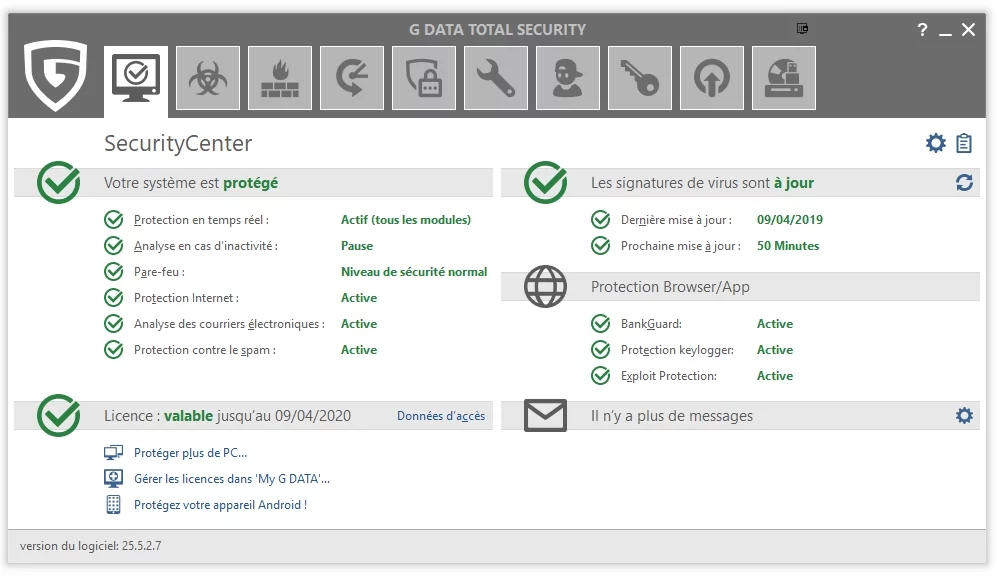Click check icon beside Protection en temps réel
Image resolution: width=997 pixels, height=576 pixels.
pos(114,220)
